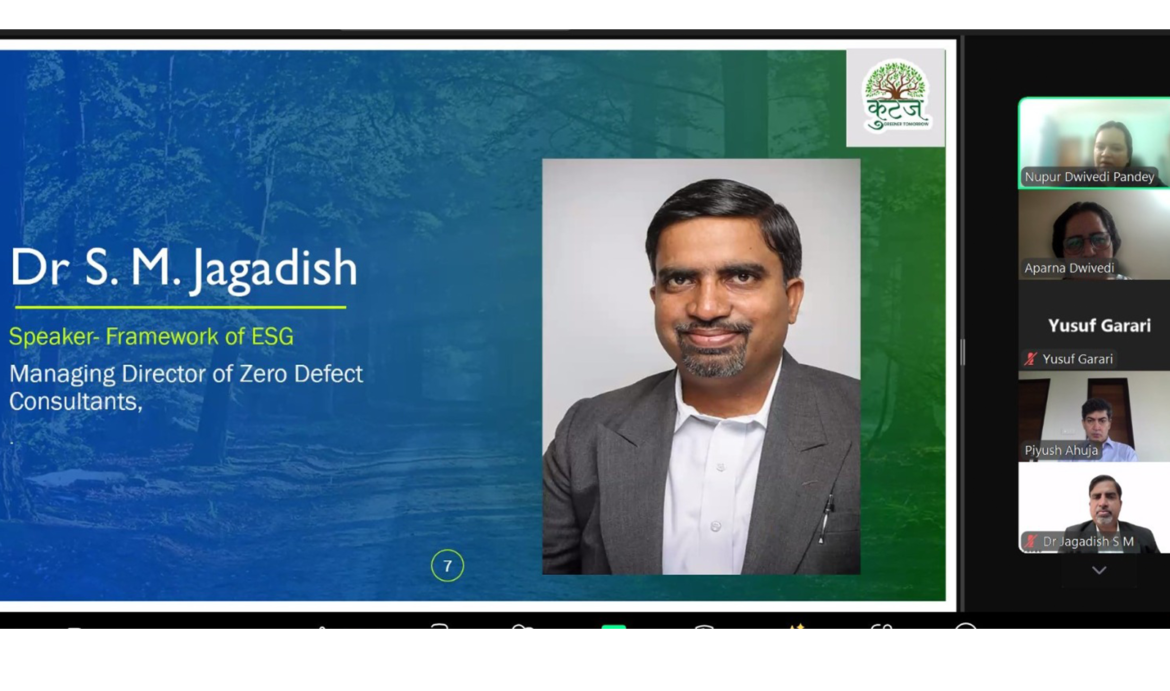Click the 'Speaker- Framework of ESG' subtitle

click(151, 337)
